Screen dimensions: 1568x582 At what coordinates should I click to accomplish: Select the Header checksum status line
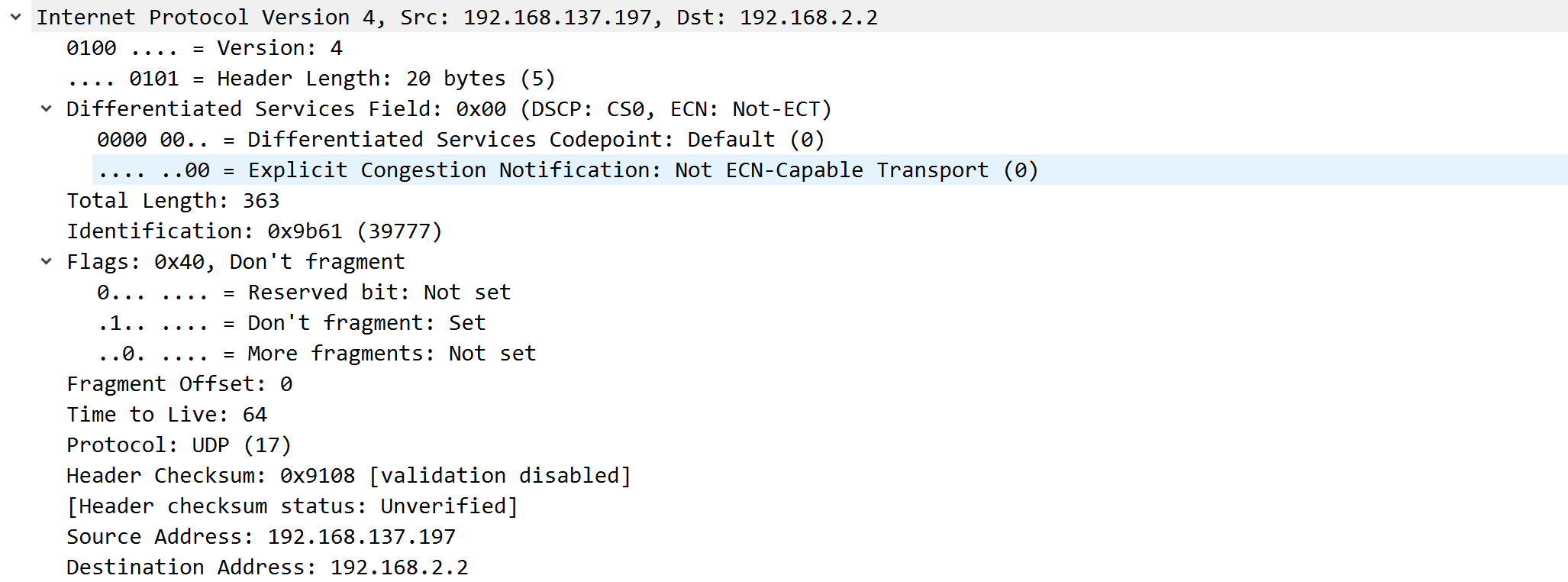290,506
